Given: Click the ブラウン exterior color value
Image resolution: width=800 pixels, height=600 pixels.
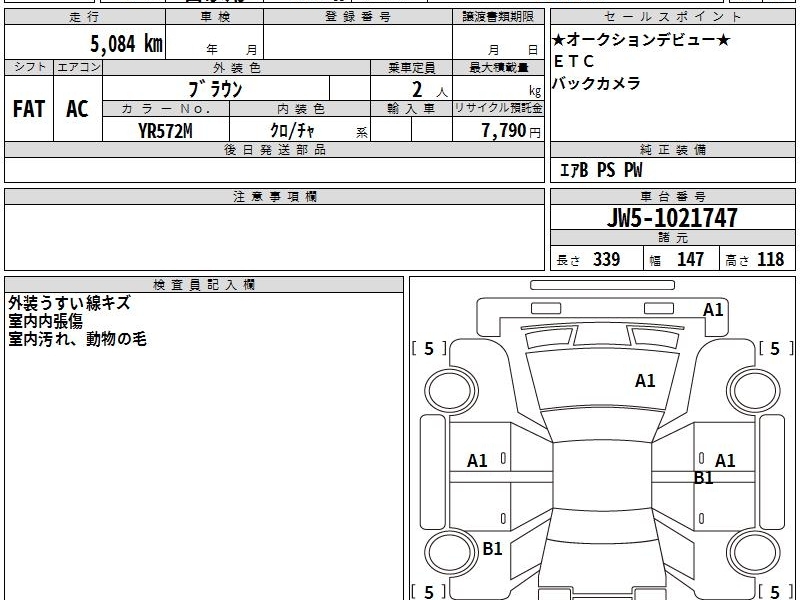Looking at the screenshot, I should click(215, 89).
